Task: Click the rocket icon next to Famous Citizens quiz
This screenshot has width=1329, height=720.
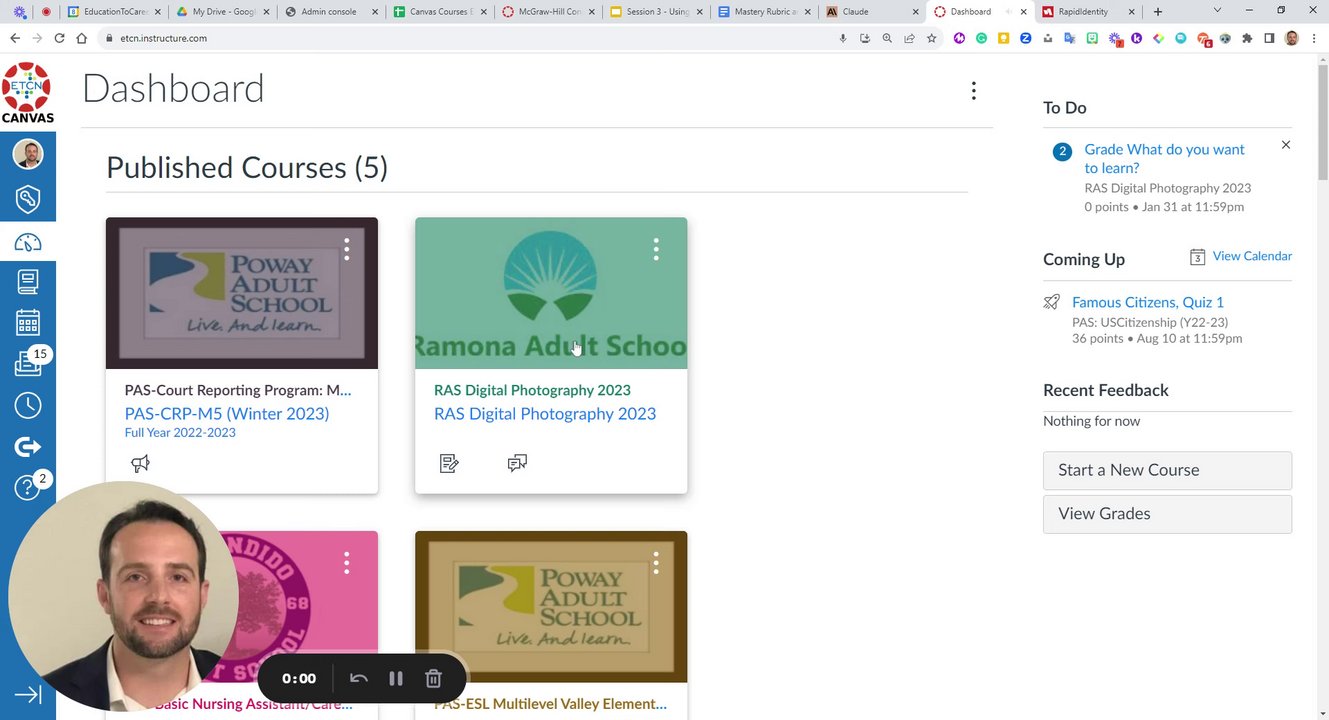Action: (1051, 302)
